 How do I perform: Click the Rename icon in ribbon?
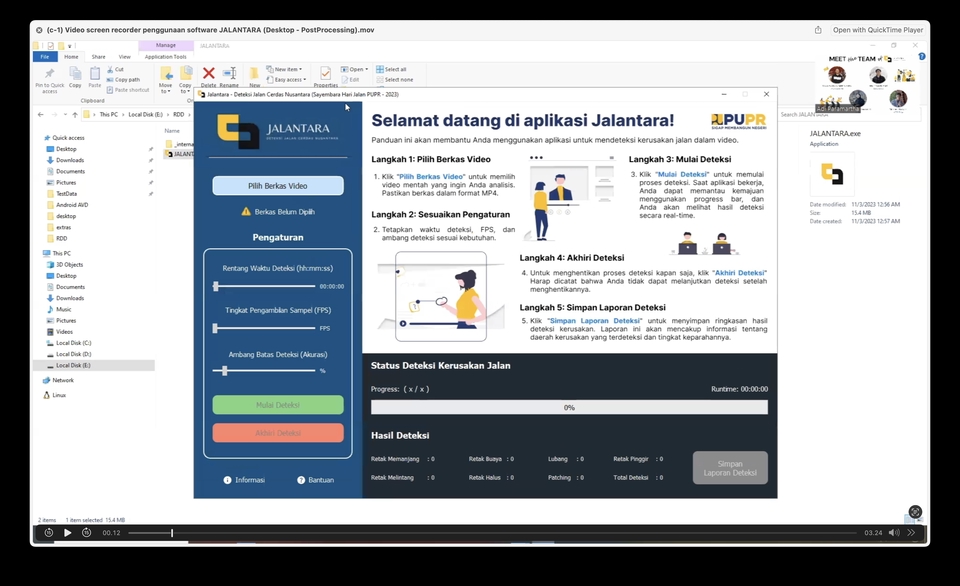pyautogui.click(x=230, y=73)
